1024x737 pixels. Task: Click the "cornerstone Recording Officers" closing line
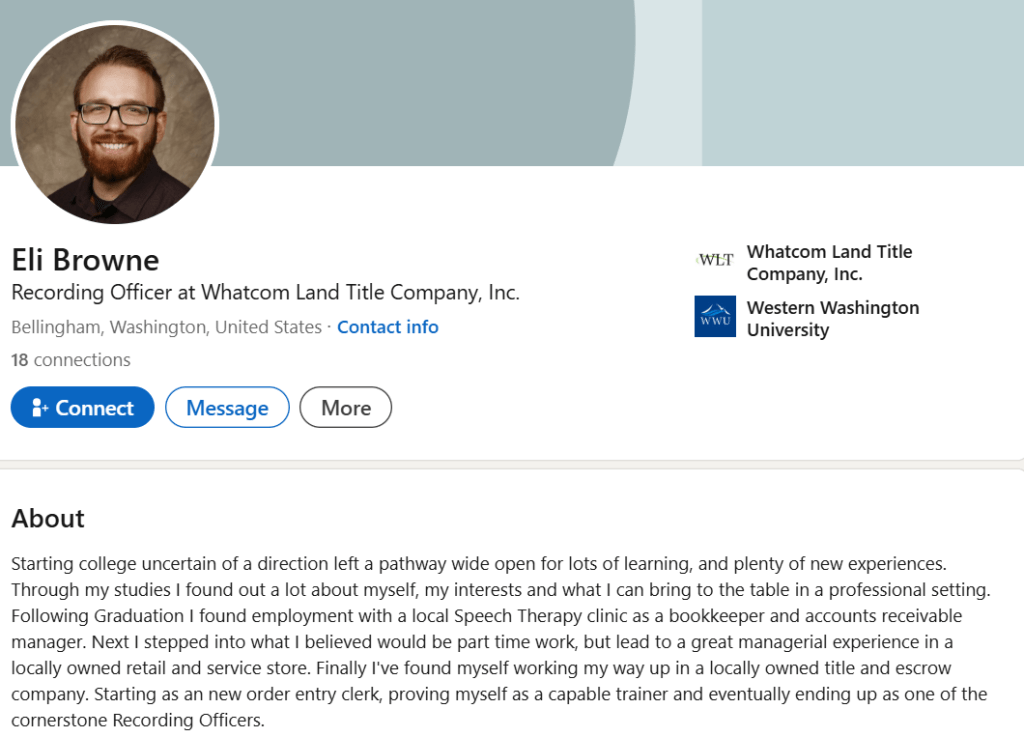pos(138,720)
